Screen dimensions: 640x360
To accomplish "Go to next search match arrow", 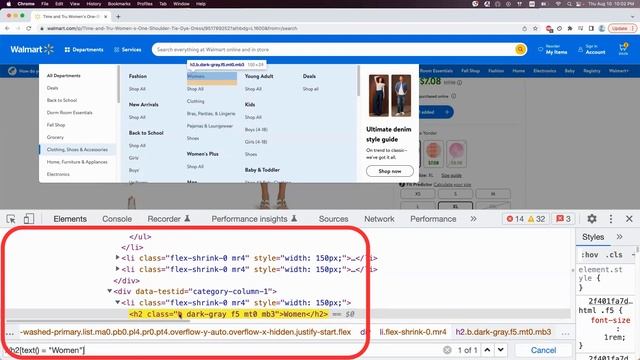I will click(500, 350).
